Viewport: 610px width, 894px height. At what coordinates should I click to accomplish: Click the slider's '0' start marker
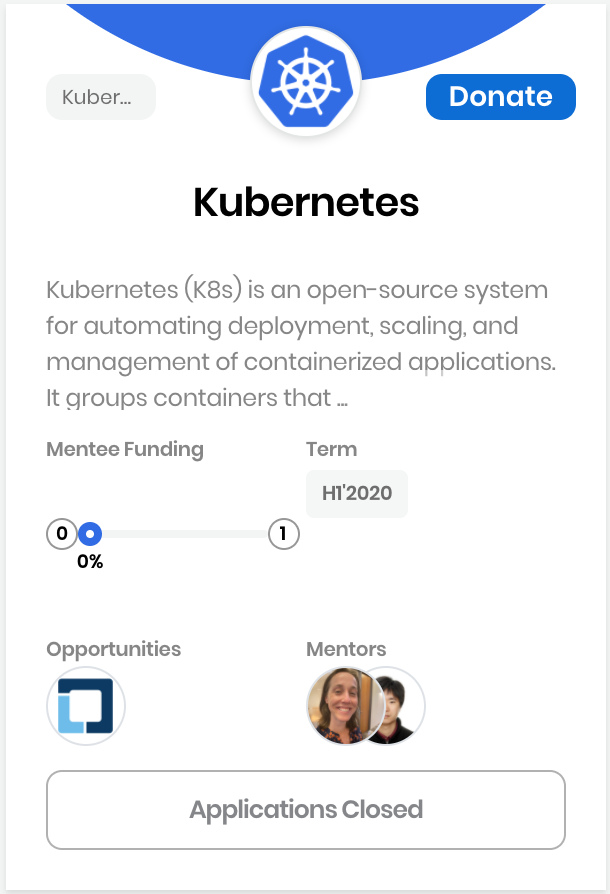(62, 534)
